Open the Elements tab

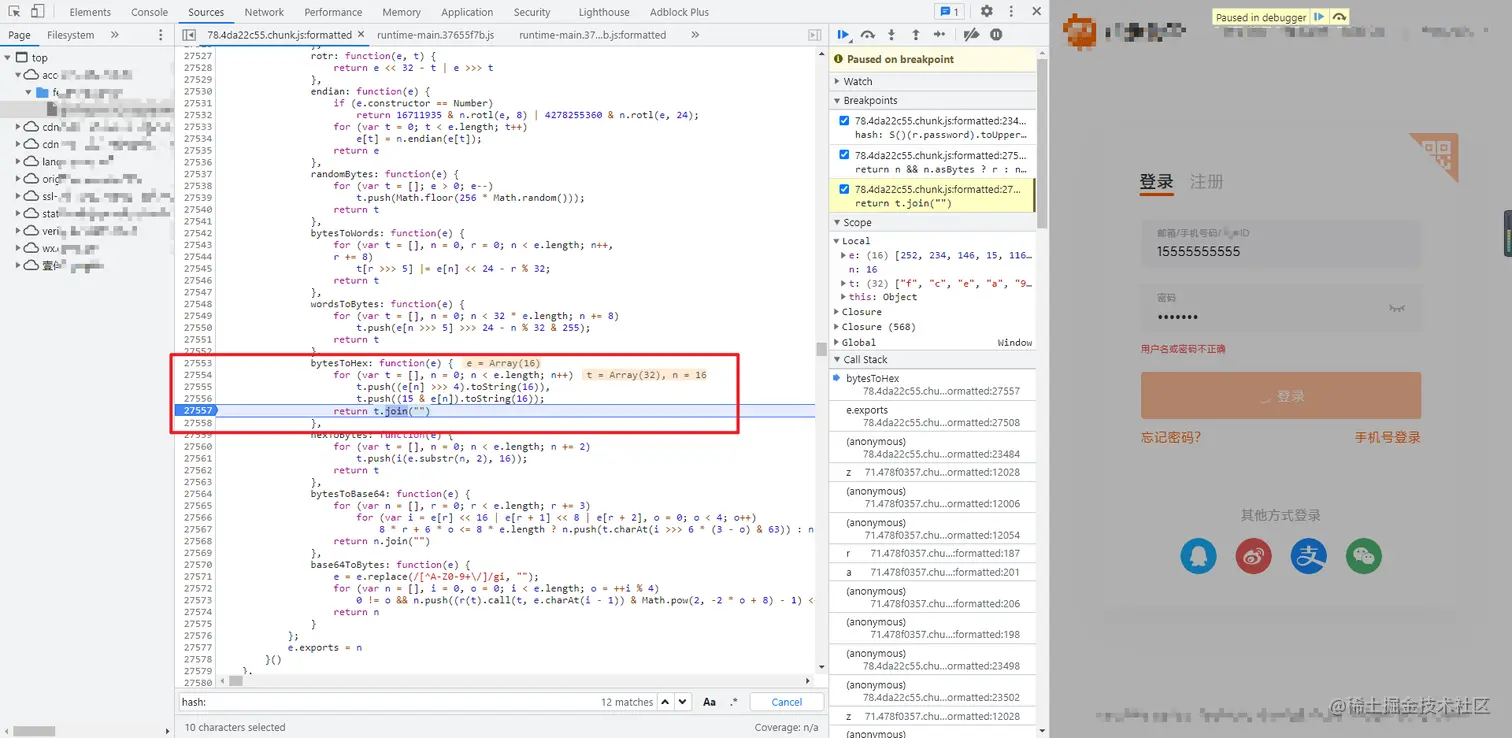pyautogui.click(x=90, y=12)
